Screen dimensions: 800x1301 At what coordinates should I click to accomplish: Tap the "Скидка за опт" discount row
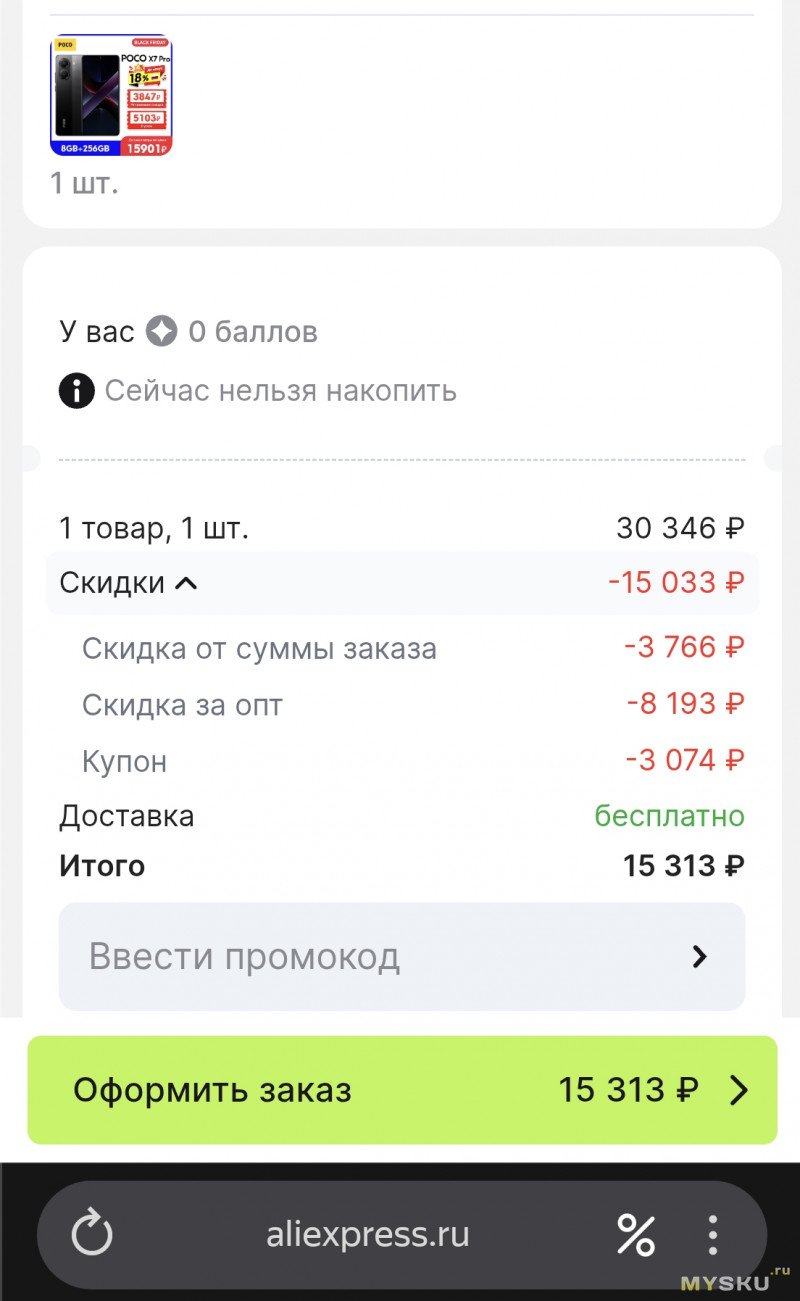(x=182, y=705)
